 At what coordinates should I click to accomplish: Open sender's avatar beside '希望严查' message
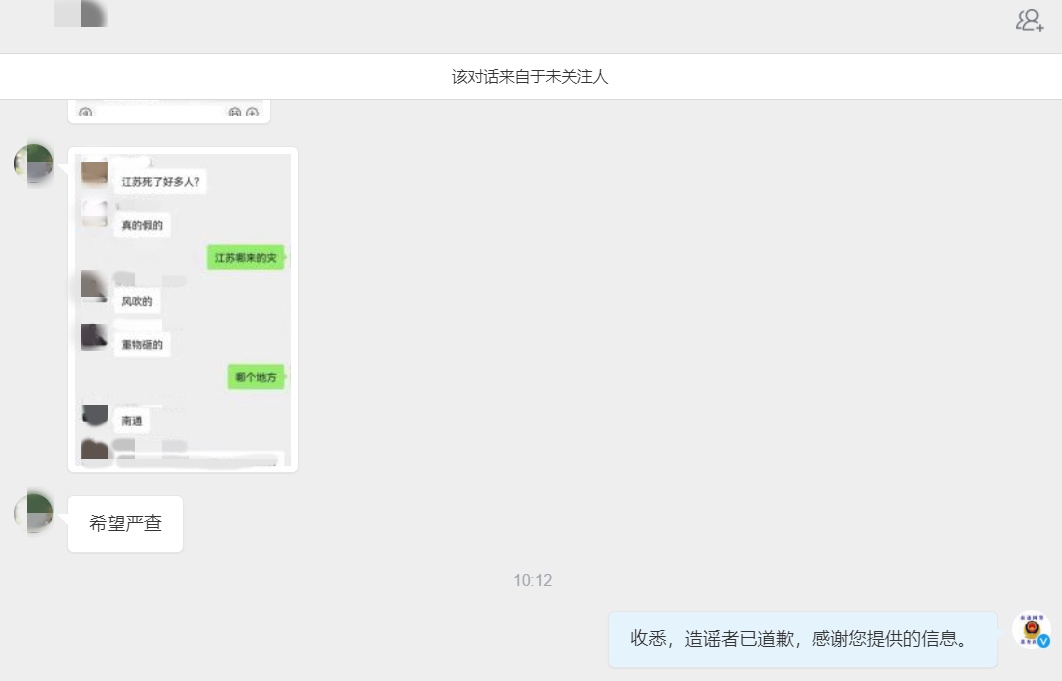tap(33, 512)
